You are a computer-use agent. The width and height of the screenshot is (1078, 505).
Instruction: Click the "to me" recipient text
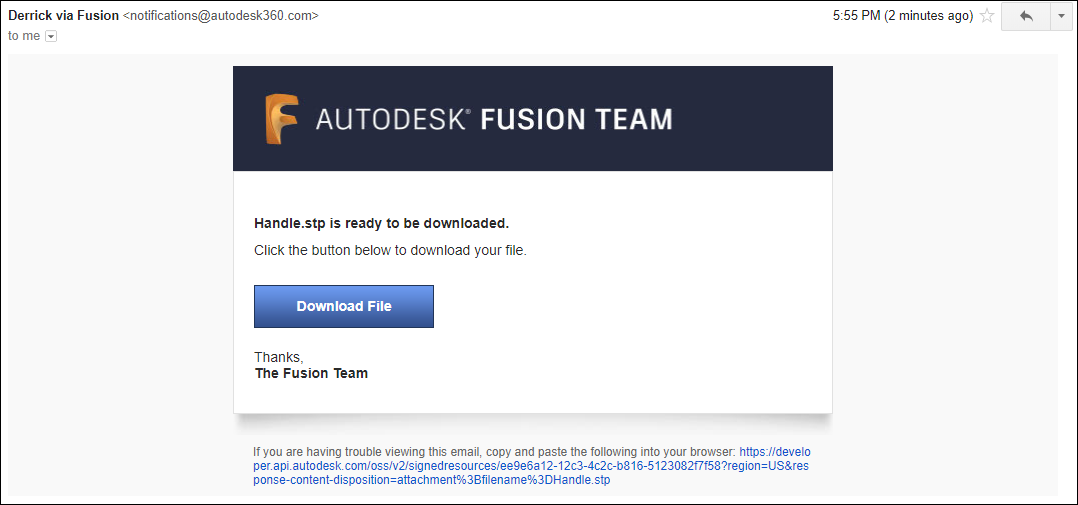[x=24, y=36]
